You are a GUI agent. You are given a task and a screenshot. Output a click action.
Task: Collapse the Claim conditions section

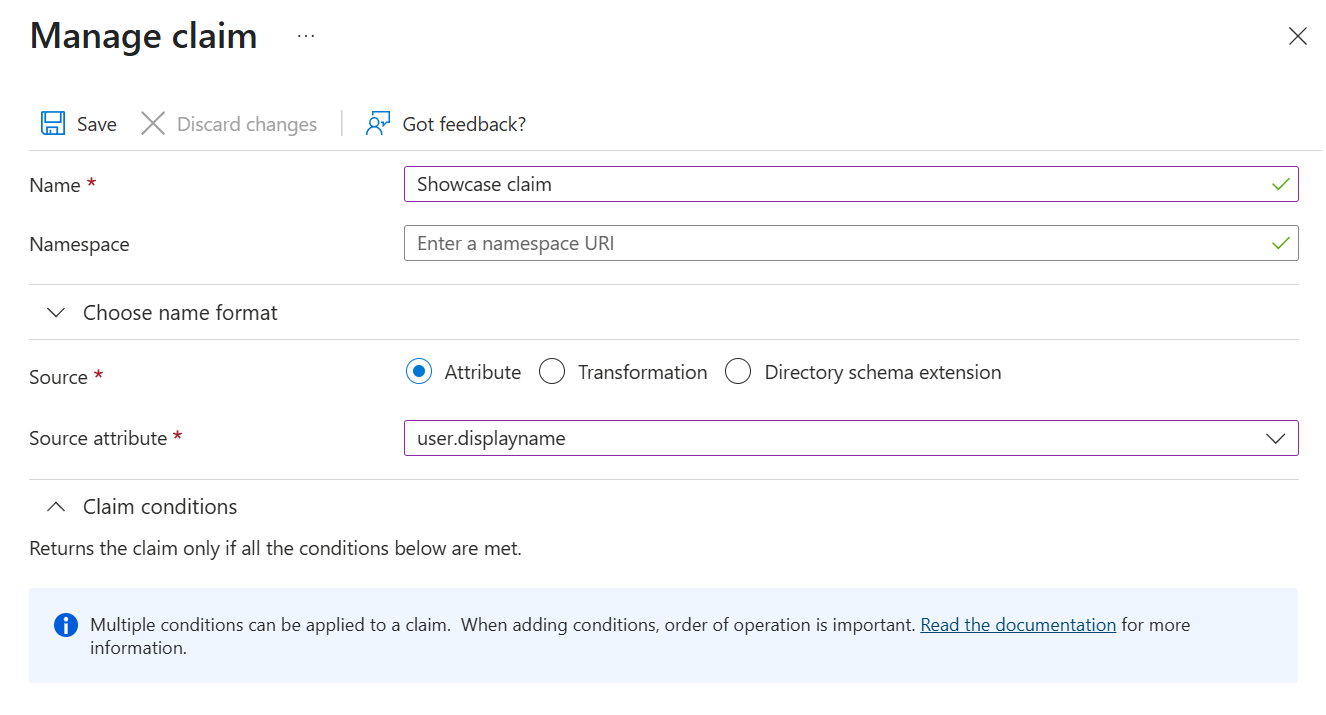tap(58, 507)
